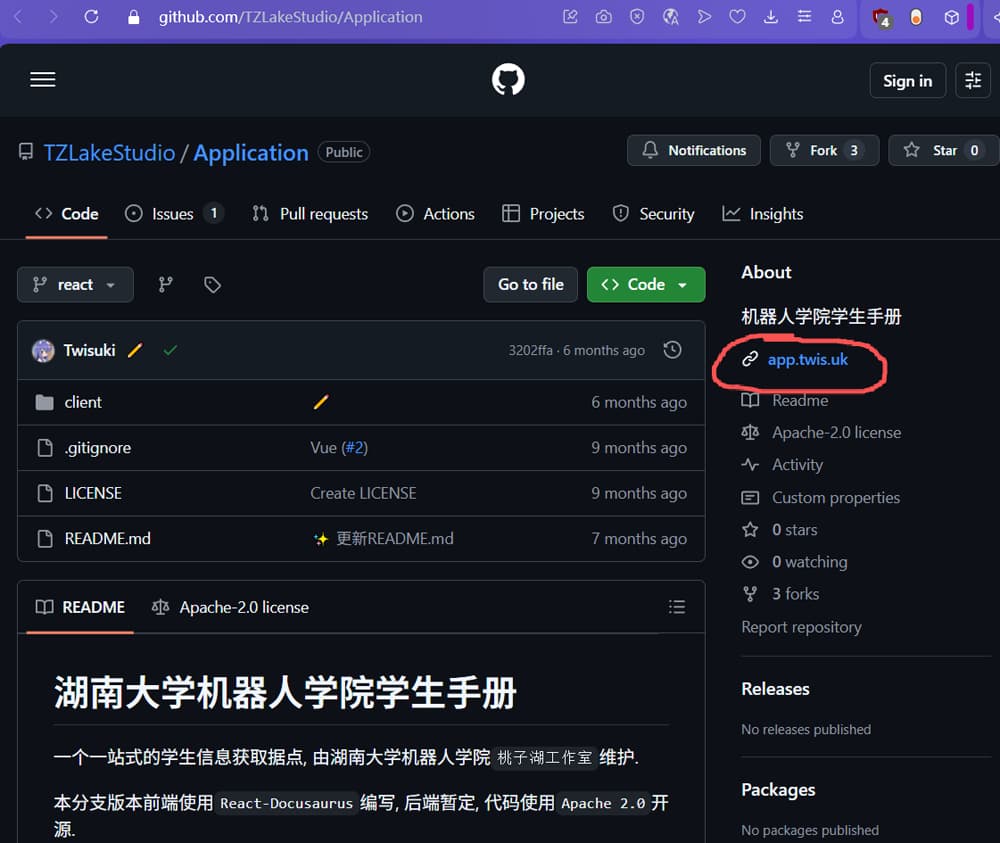The image size is (1000, 843).
Task: Click Report repository link
Action: click(801, 627)
